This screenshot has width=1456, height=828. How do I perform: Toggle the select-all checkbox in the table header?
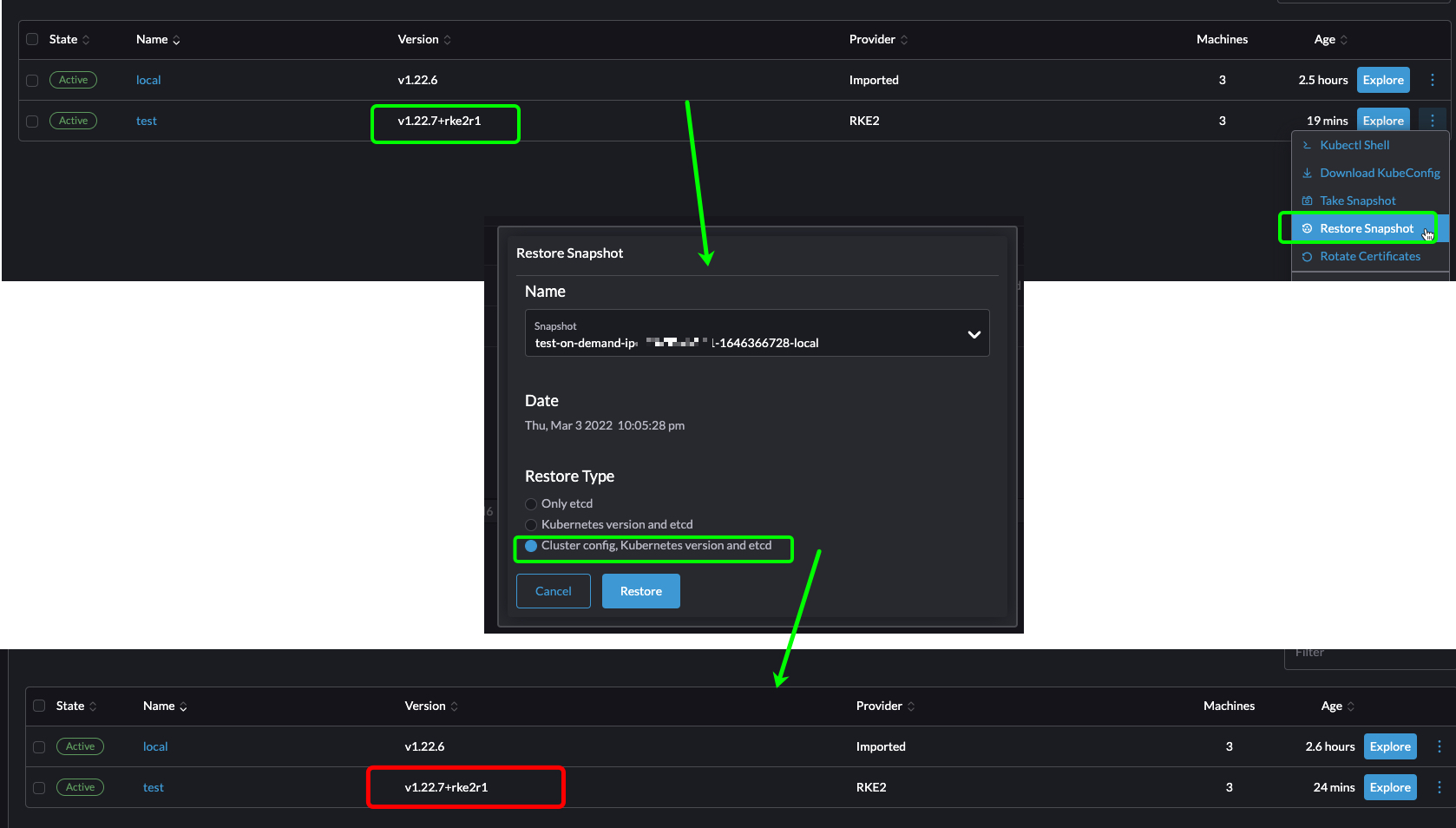pos(31,39)
